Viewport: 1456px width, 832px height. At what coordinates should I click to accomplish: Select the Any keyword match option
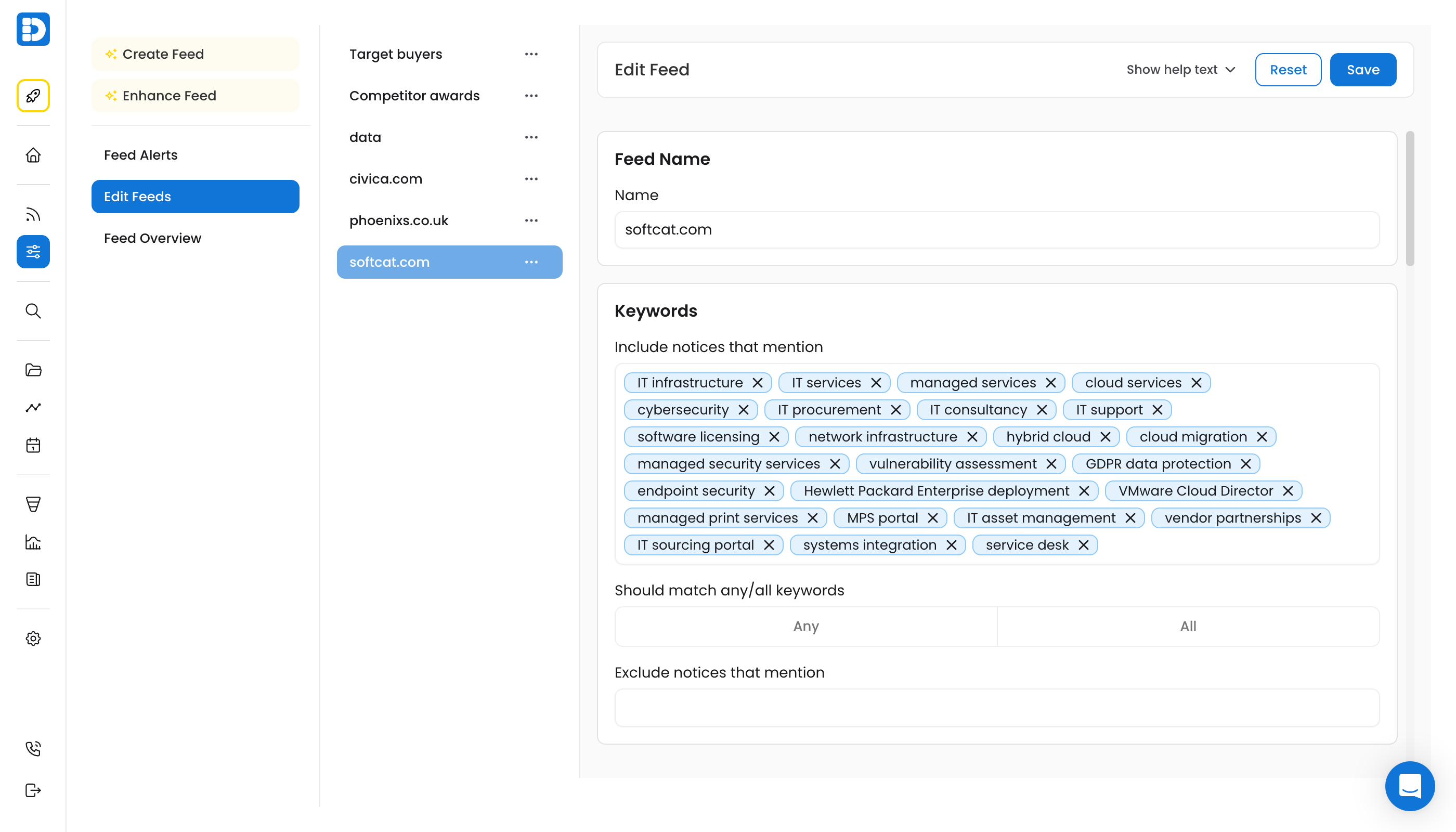pyautogui.click(x=805, y=626)
